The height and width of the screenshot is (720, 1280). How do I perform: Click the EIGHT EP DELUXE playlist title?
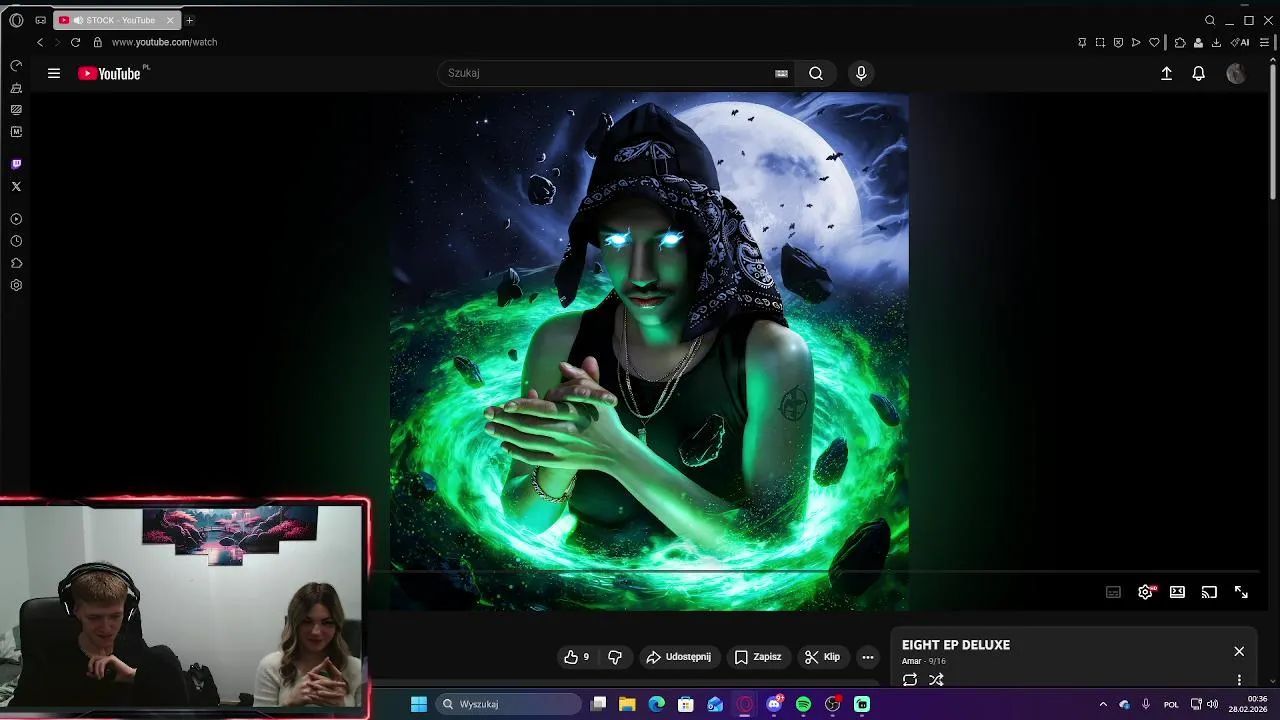pos(956,645)
